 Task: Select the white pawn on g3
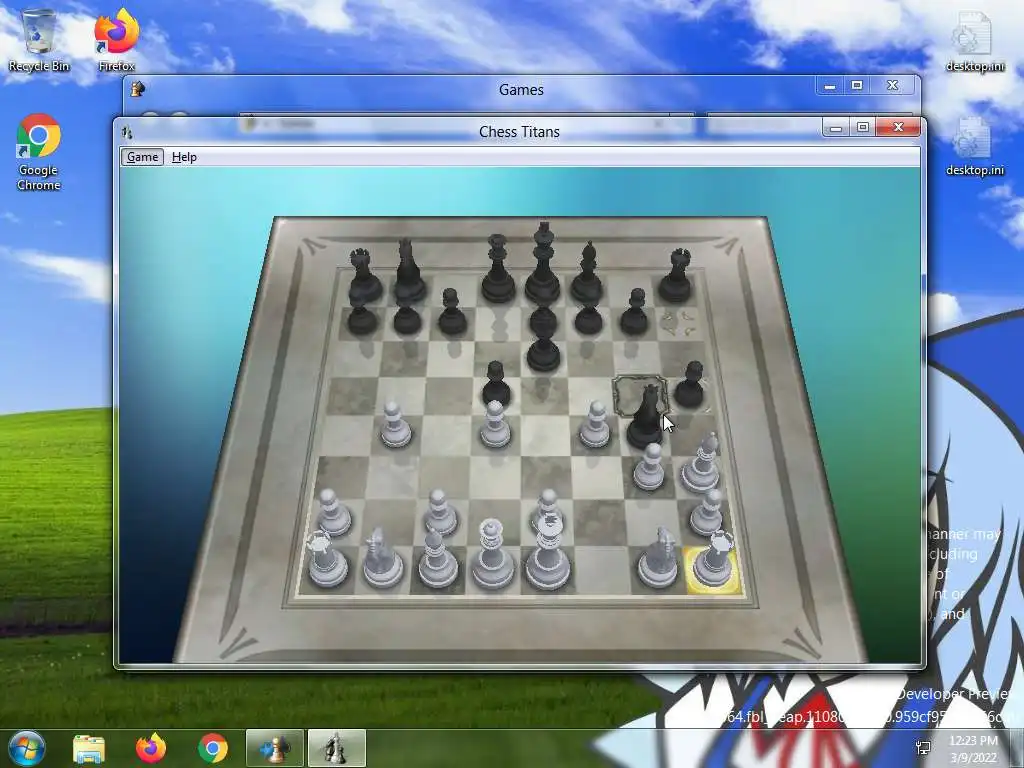649,467
